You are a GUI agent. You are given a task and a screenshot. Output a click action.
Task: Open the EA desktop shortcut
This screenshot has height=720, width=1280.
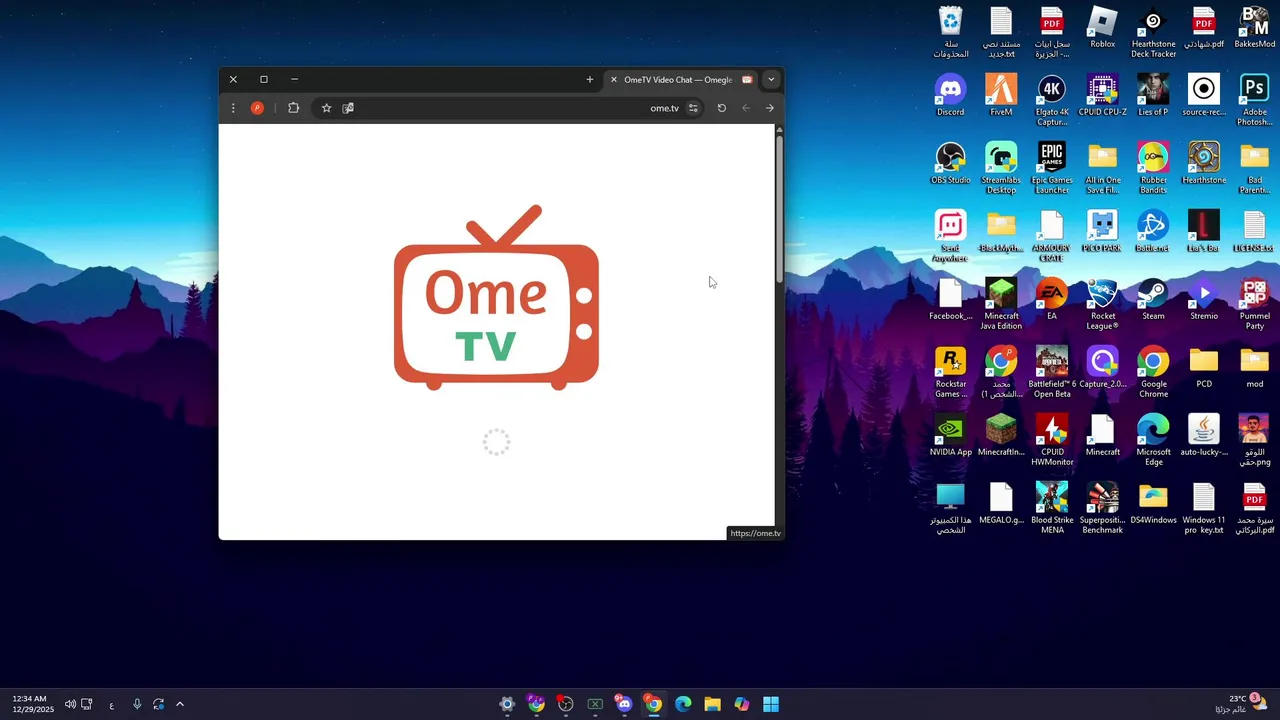tap(1052, 300)
